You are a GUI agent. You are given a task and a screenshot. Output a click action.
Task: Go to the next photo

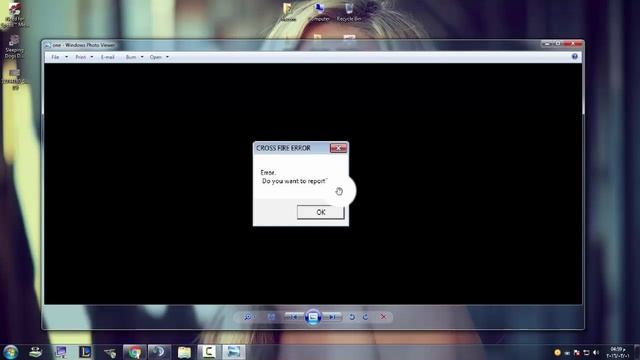pos(333,317)
